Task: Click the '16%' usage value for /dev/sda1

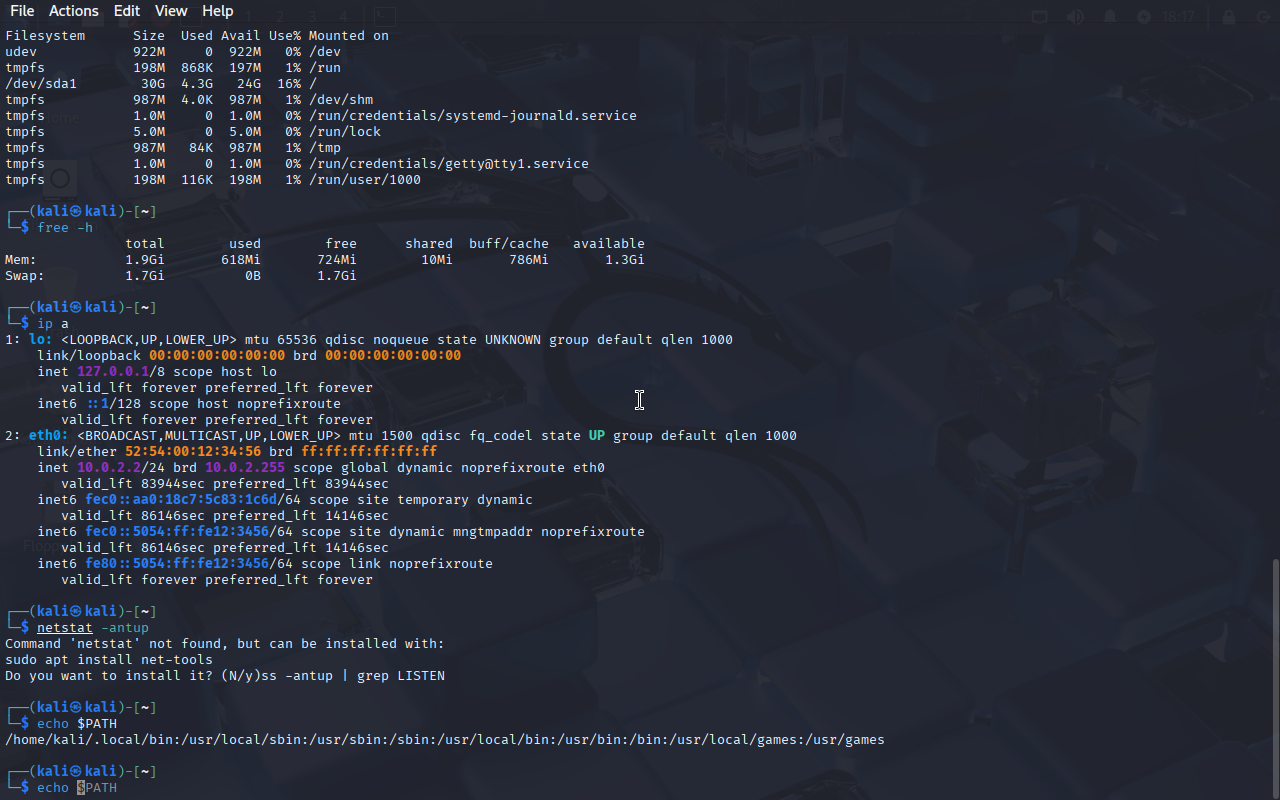Action: point(289,84)
